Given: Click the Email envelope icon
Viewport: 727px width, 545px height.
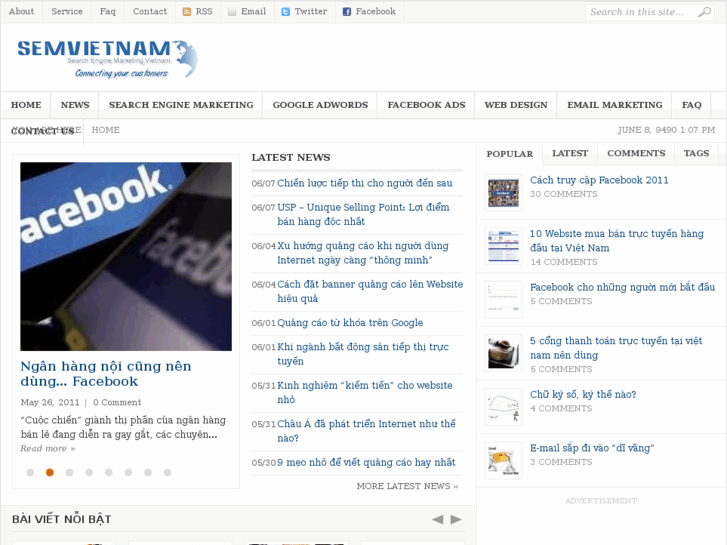Looking at the screenshot, I should 232,12.
